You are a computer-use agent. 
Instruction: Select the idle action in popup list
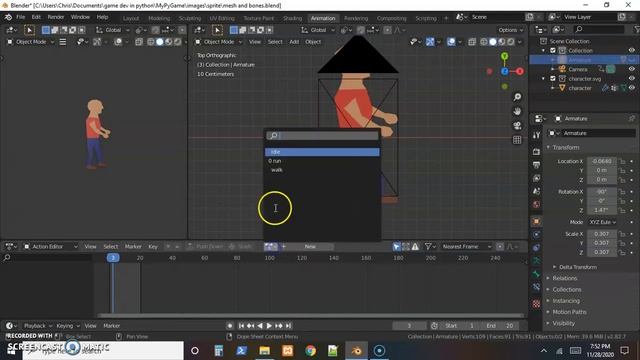coord(322,152)
